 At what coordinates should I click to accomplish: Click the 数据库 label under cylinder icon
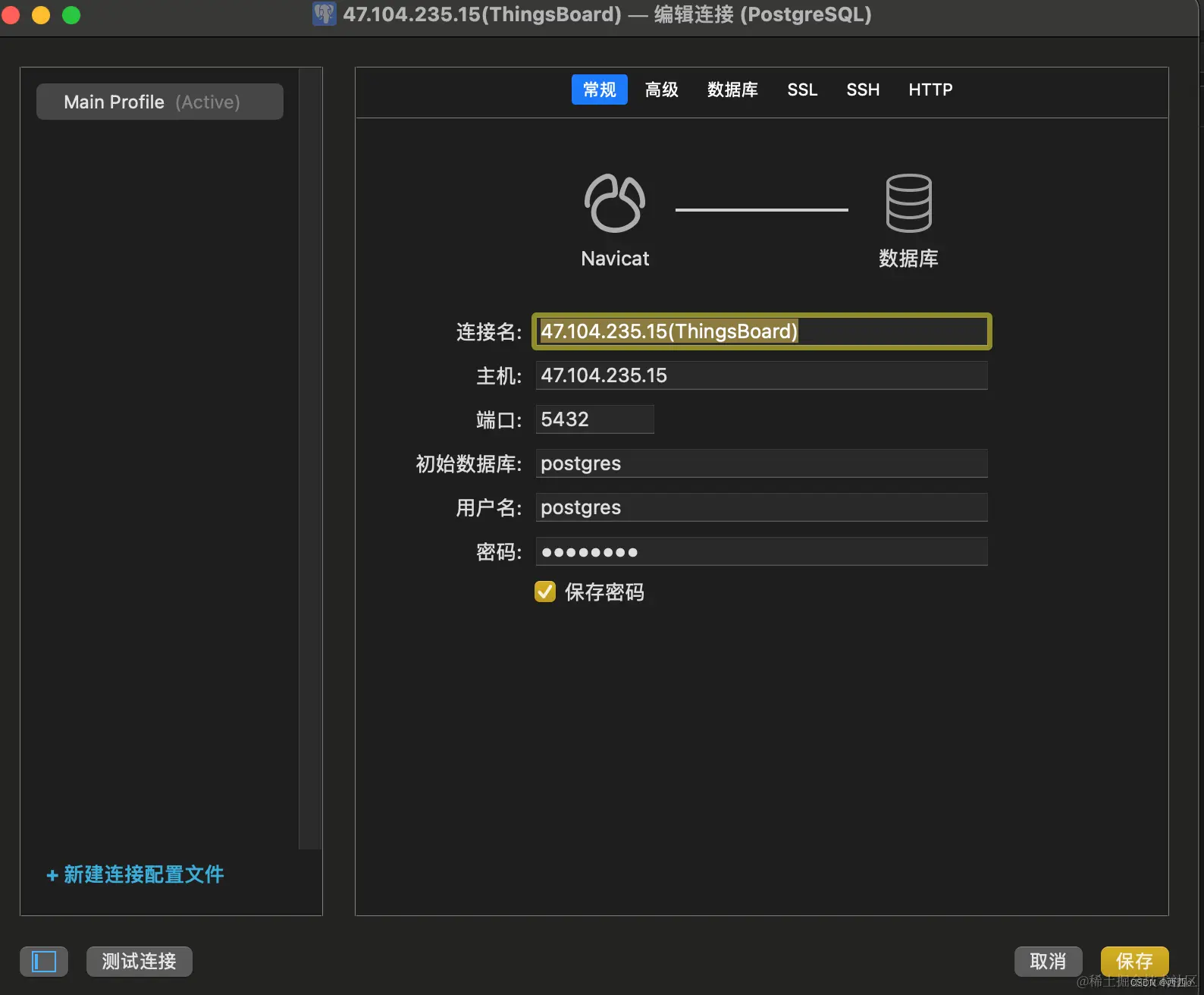point(908,259)
